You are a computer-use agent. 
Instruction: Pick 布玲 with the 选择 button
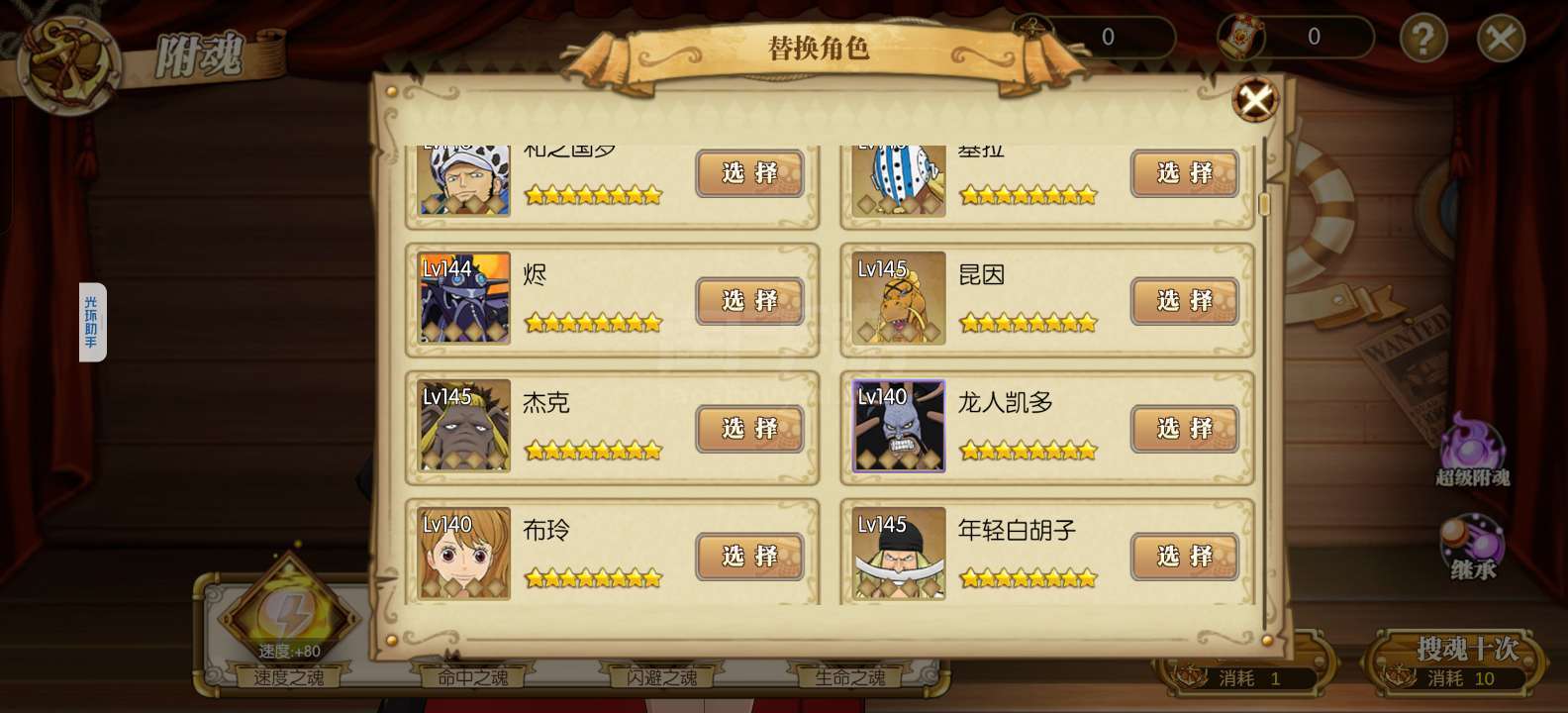(749, 557)
